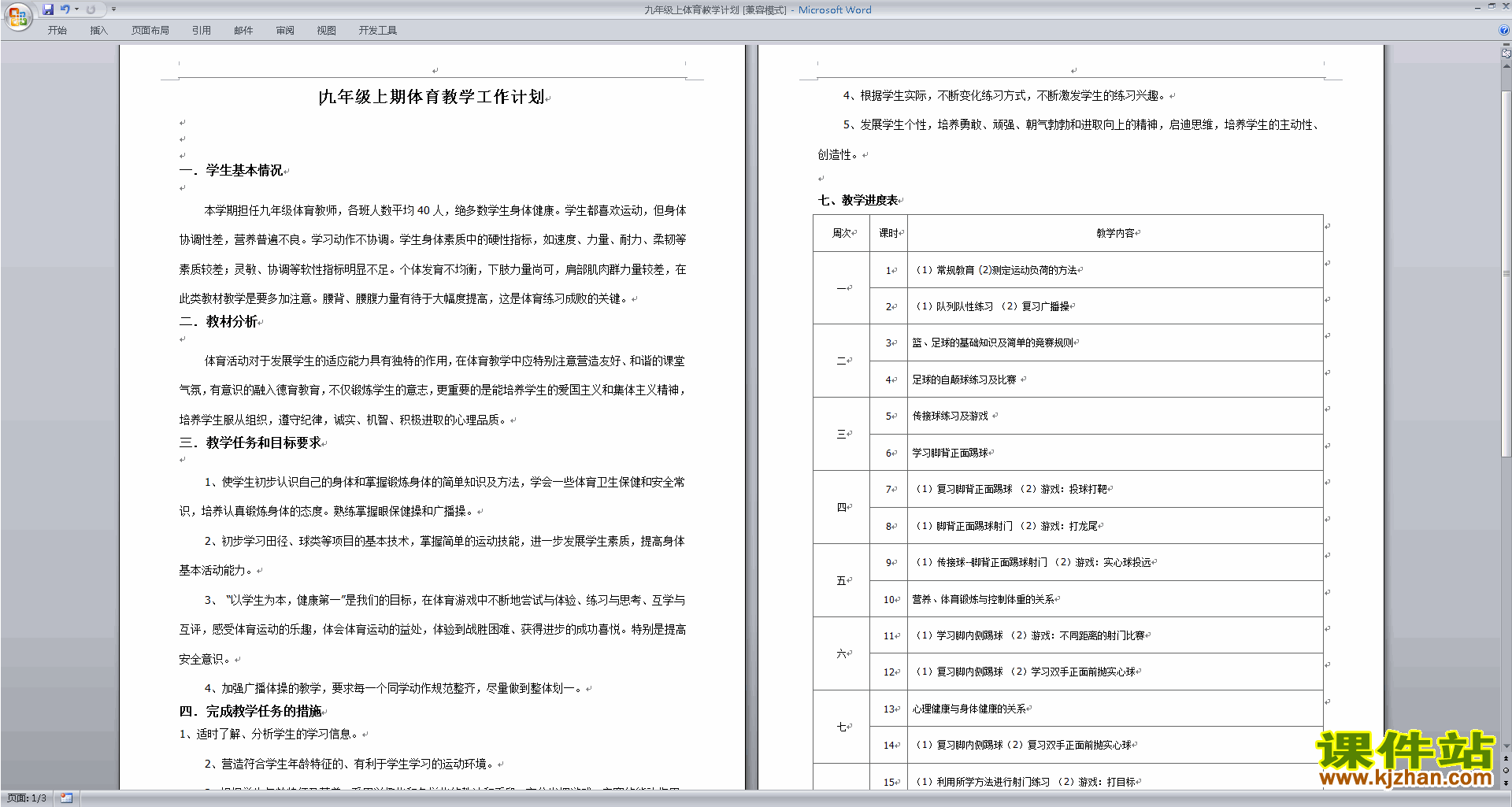Click the week cell 七 in the table
This screenshot has width=1512, height=807.
pos(841,727)
